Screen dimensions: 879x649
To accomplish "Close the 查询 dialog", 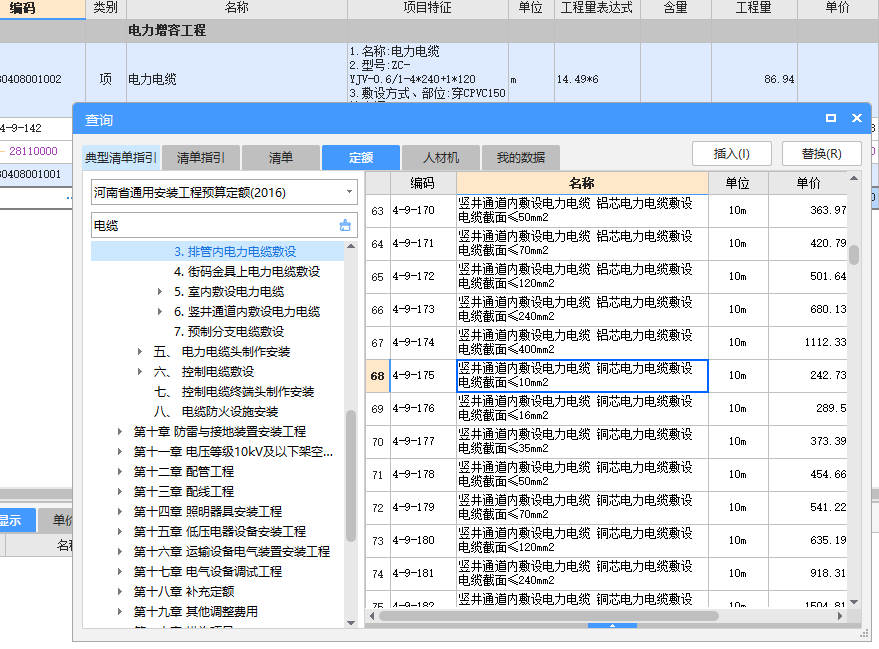I will coord(857,118).
